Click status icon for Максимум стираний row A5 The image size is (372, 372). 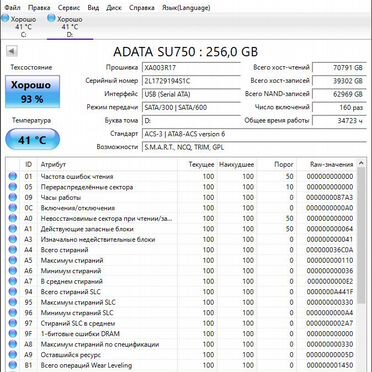(x=13, y=260)
